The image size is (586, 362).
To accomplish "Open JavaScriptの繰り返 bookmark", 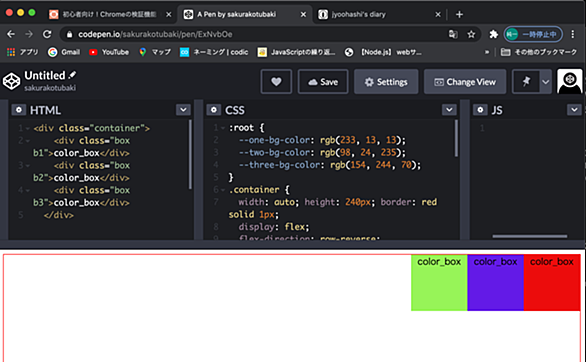I will pos(296,52).
